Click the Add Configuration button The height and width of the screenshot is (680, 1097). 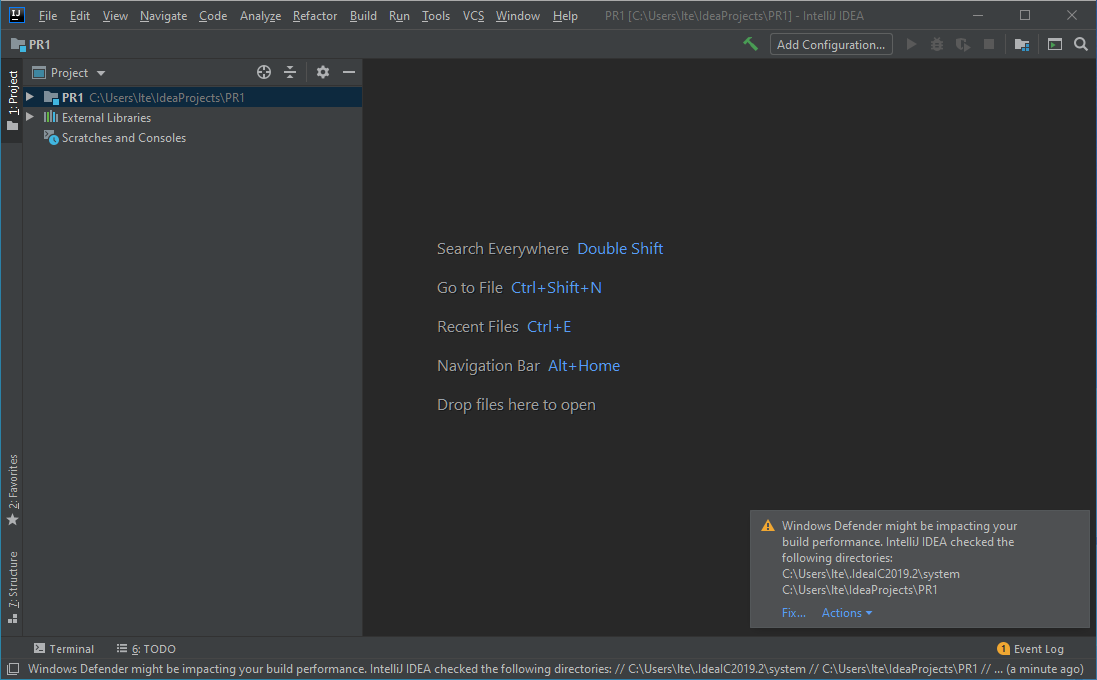coord(831,44)
